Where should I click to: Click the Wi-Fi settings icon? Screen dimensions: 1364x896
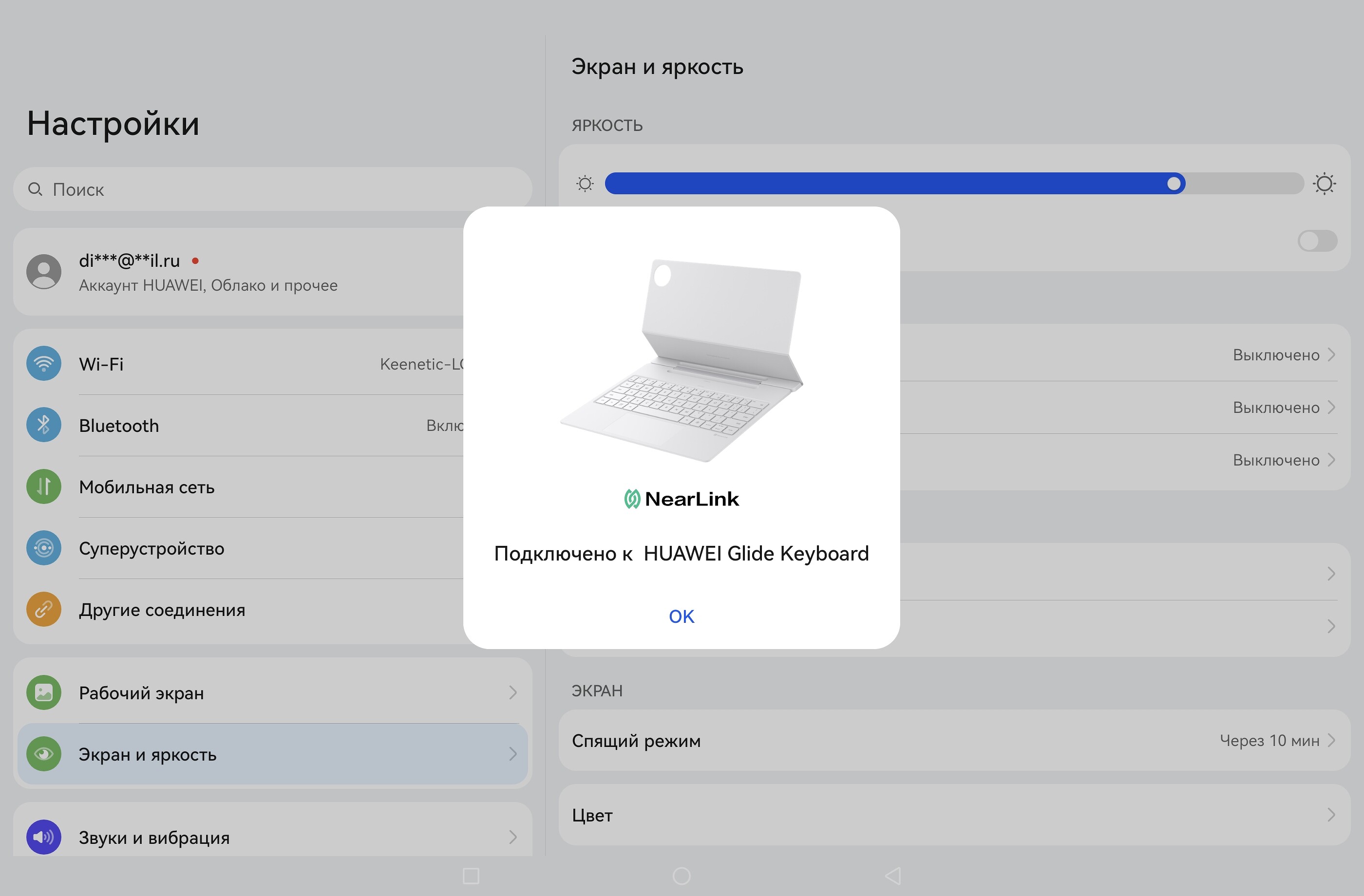click(x=43, y=364)
